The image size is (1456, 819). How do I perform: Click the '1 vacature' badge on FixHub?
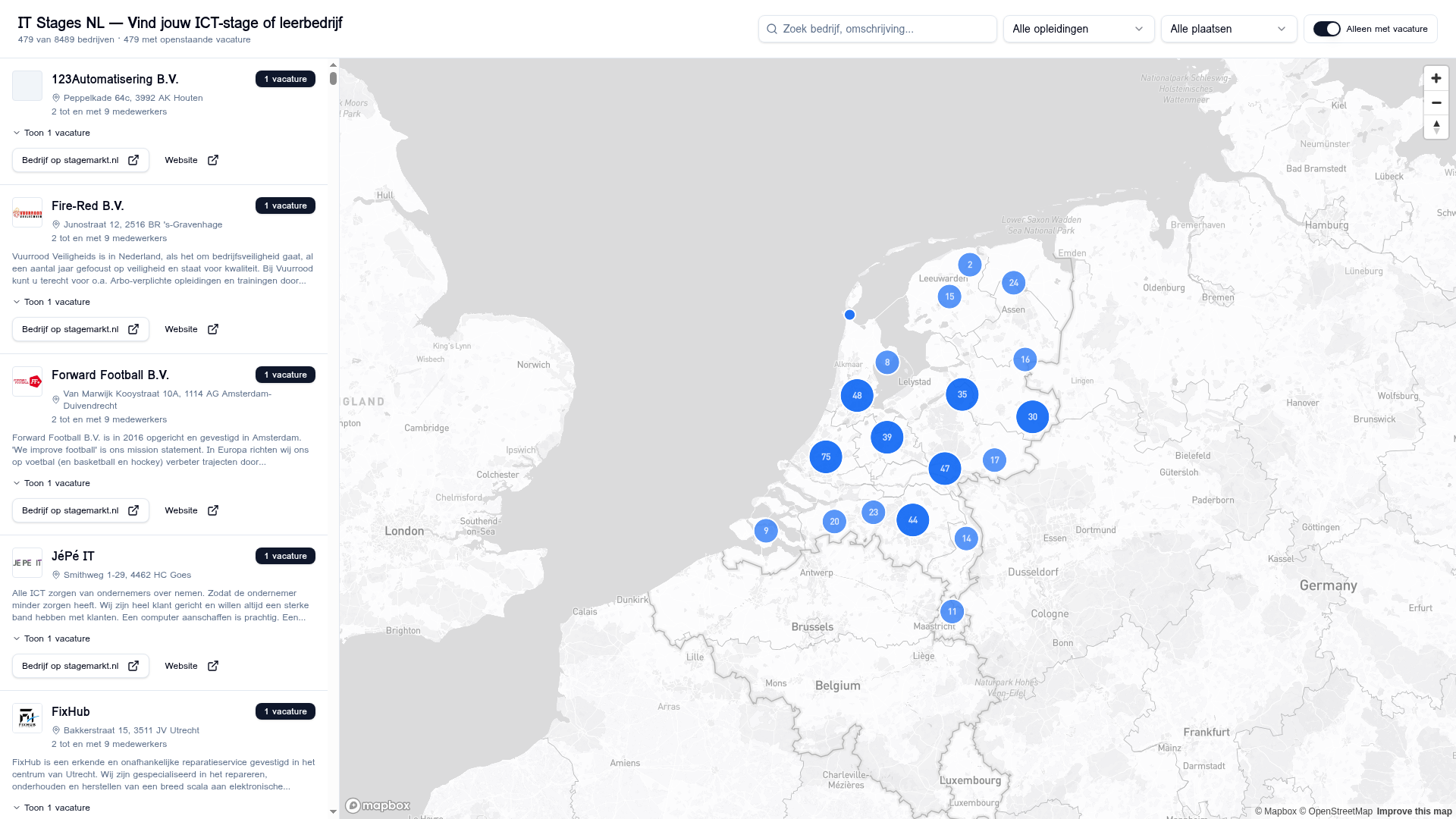[285, 711]
